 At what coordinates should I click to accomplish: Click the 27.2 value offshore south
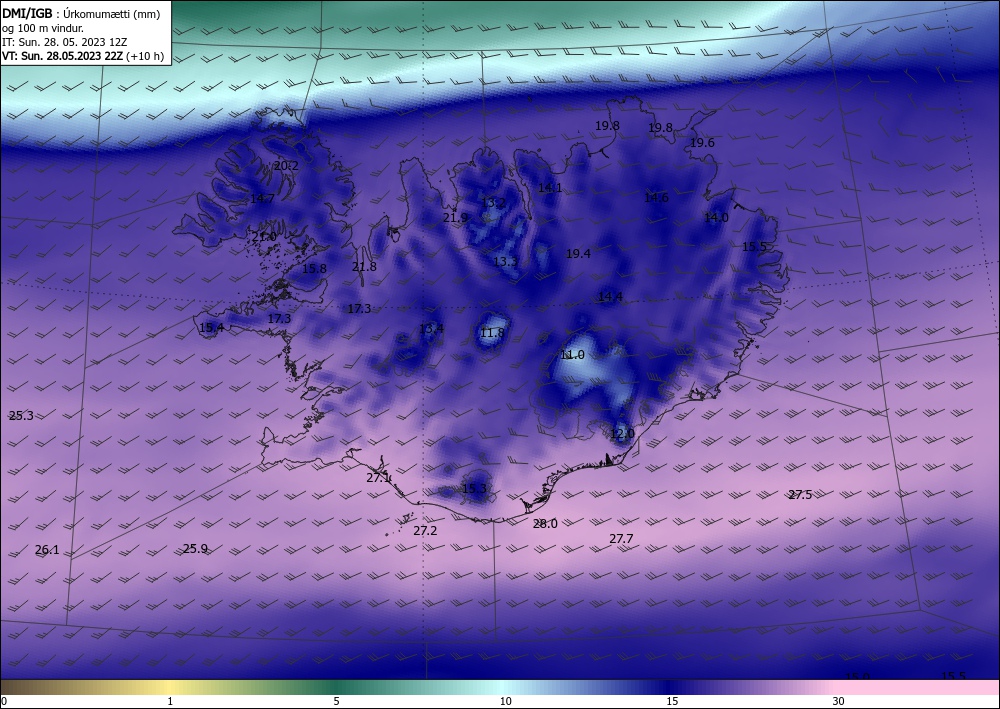(x=425, y=530)
